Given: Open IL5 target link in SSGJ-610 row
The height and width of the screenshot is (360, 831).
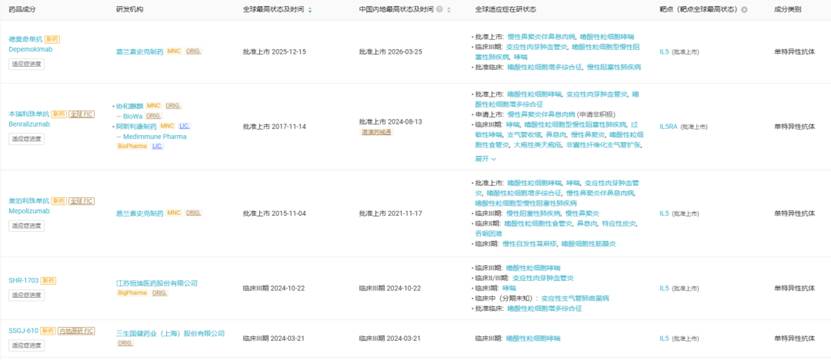Looking at the screenshot, I should [664, 338].
